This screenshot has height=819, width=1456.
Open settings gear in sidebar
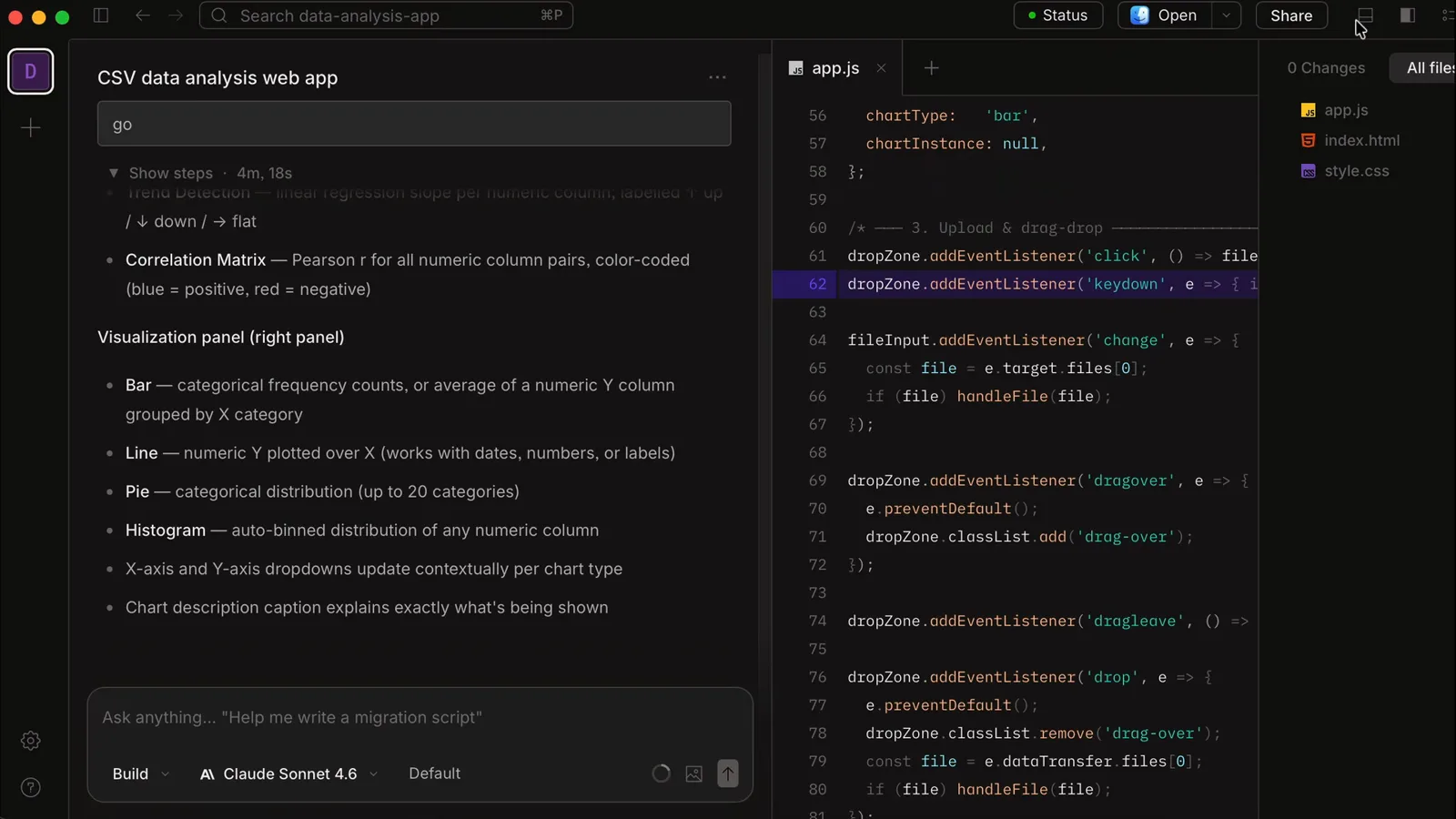pyautogui.click(x=31, y=741)
